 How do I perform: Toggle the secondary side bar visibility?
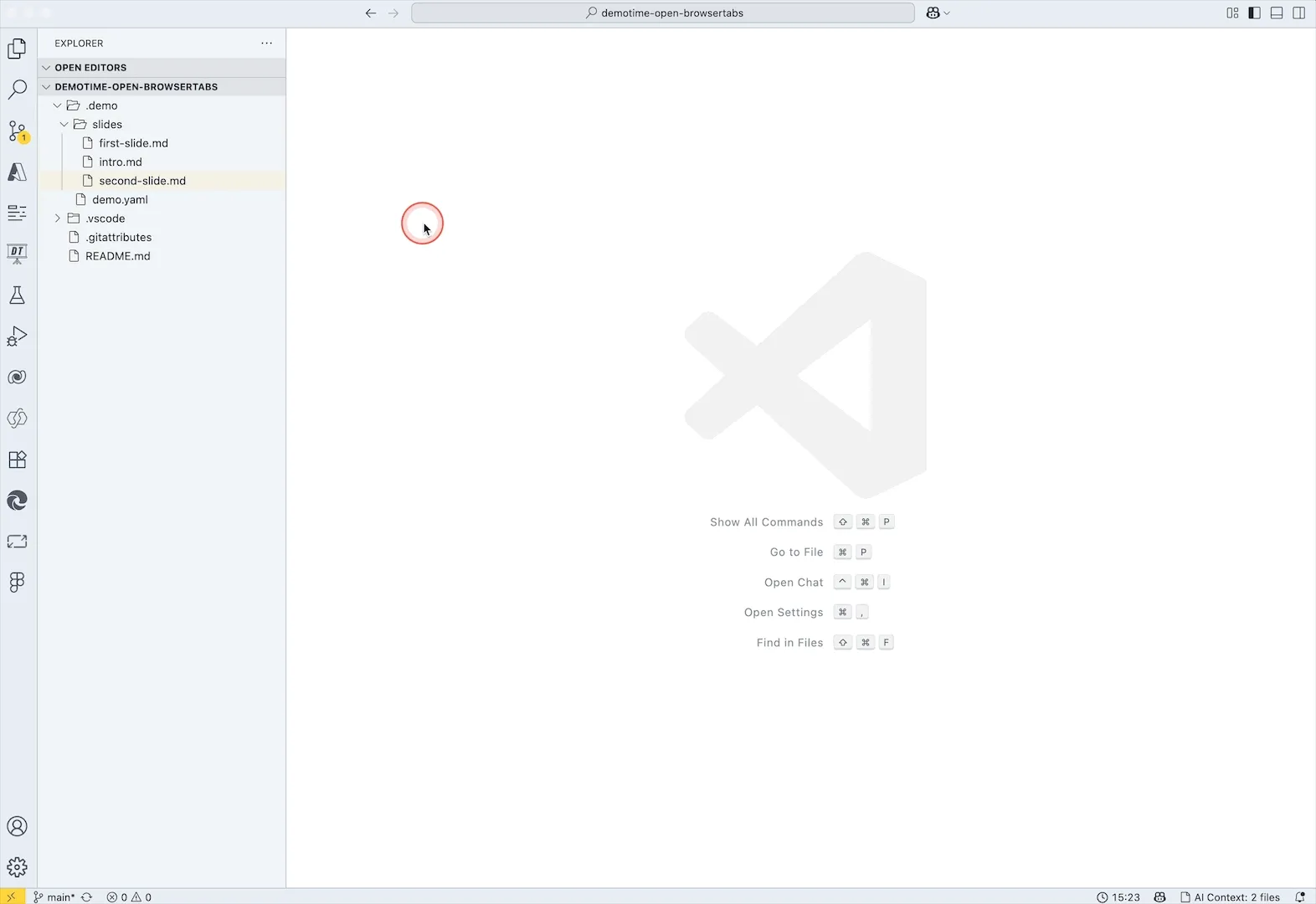[1298, 13]
